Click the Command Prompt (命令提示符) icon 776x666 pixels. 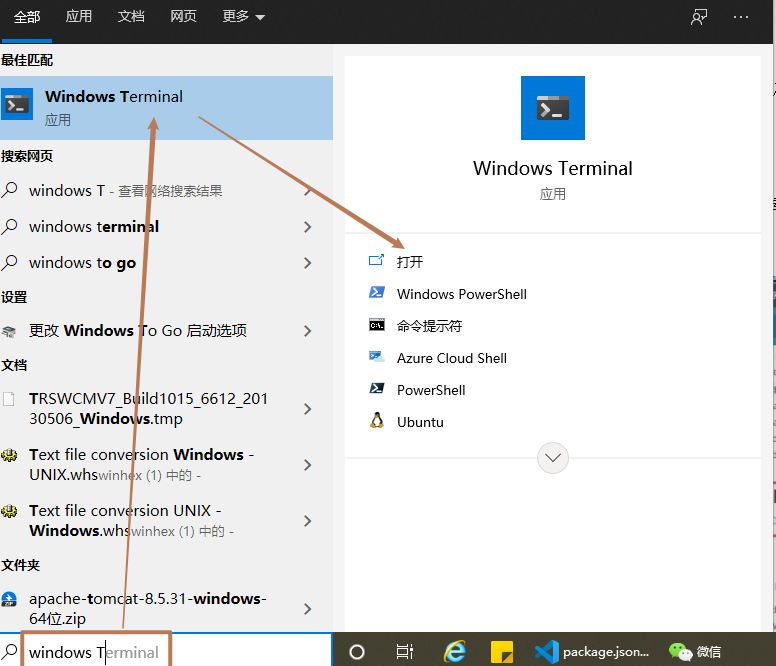click(377, 325)
